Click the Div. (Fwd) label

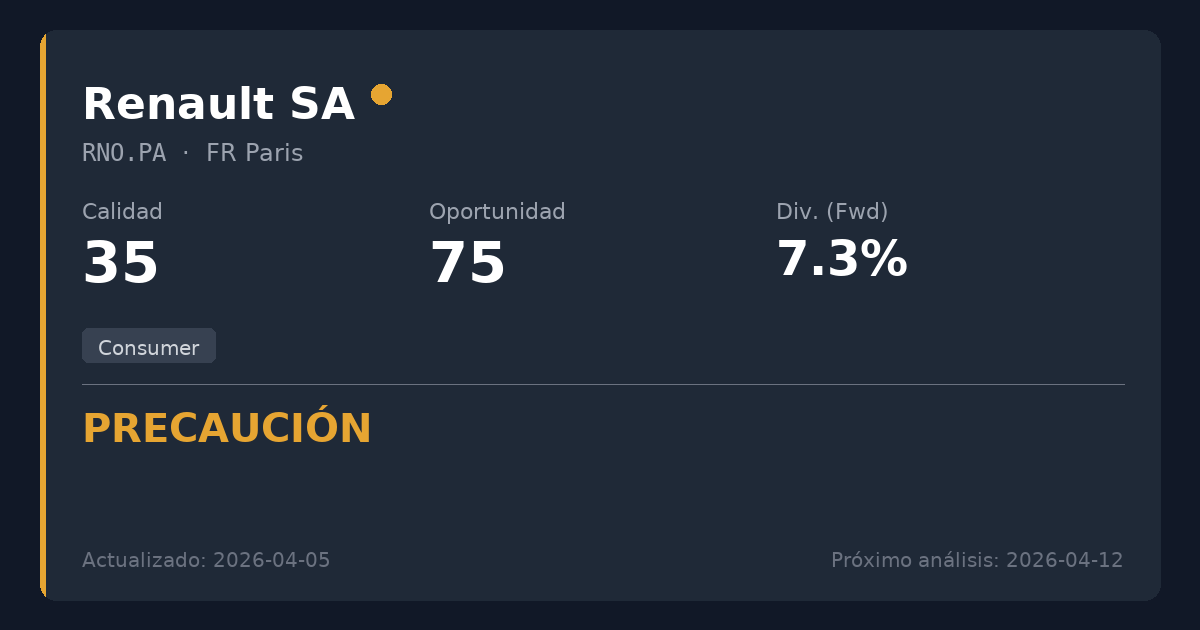832,212
